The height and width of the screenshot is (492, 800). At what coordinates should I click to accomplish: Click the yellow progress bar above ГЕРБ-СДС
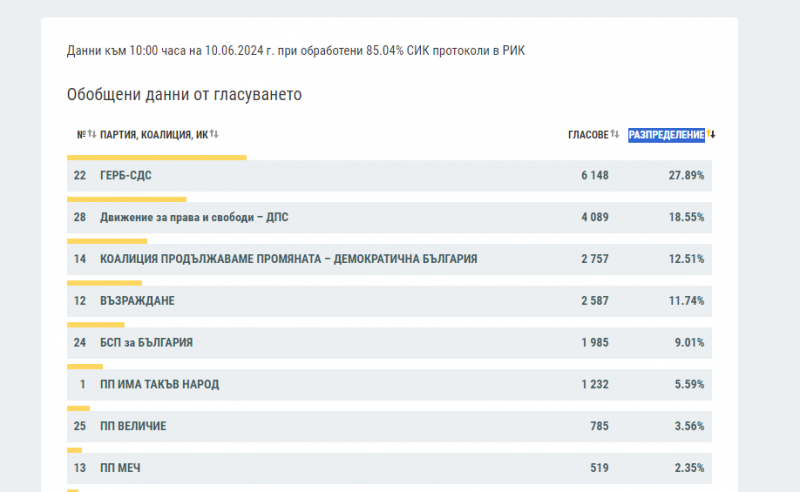coord(157,158)
